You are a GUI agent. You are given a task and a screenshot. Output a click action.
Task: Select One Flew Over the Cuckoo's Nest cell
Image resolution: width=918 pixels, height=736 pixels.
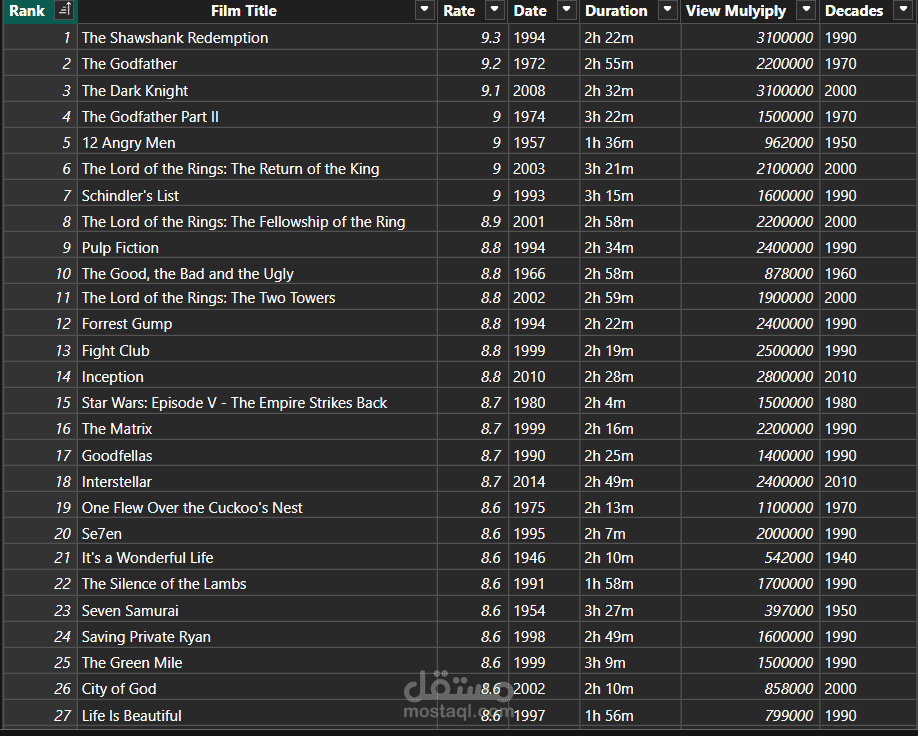(258, 507)
